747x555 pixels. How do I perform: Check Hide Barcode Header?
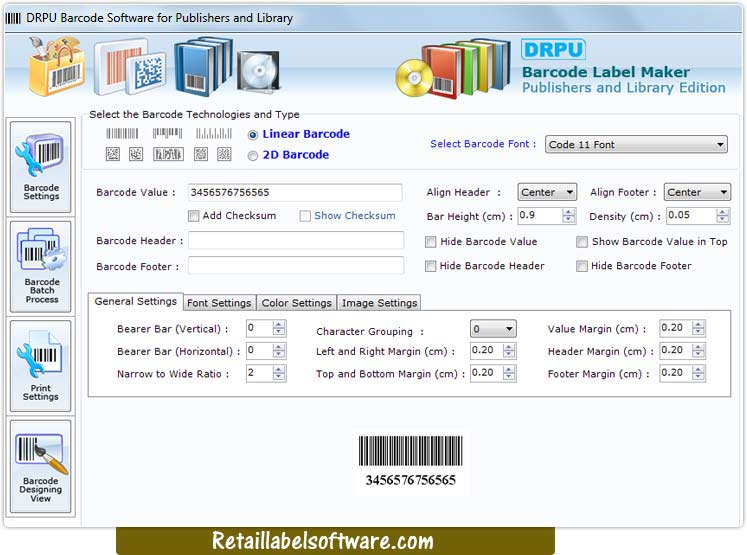(430, 266)
